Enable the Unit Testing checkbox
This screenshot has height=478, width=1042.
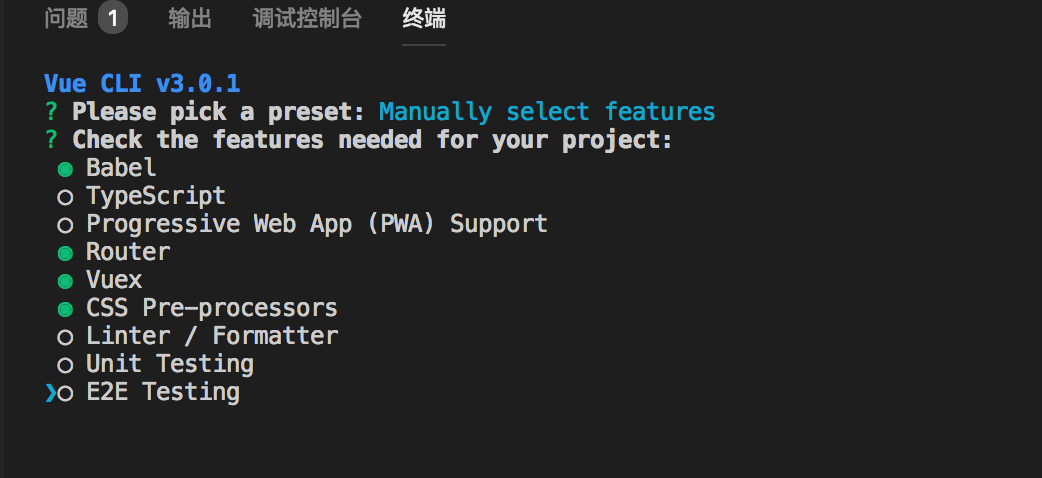tap(66, 365)
